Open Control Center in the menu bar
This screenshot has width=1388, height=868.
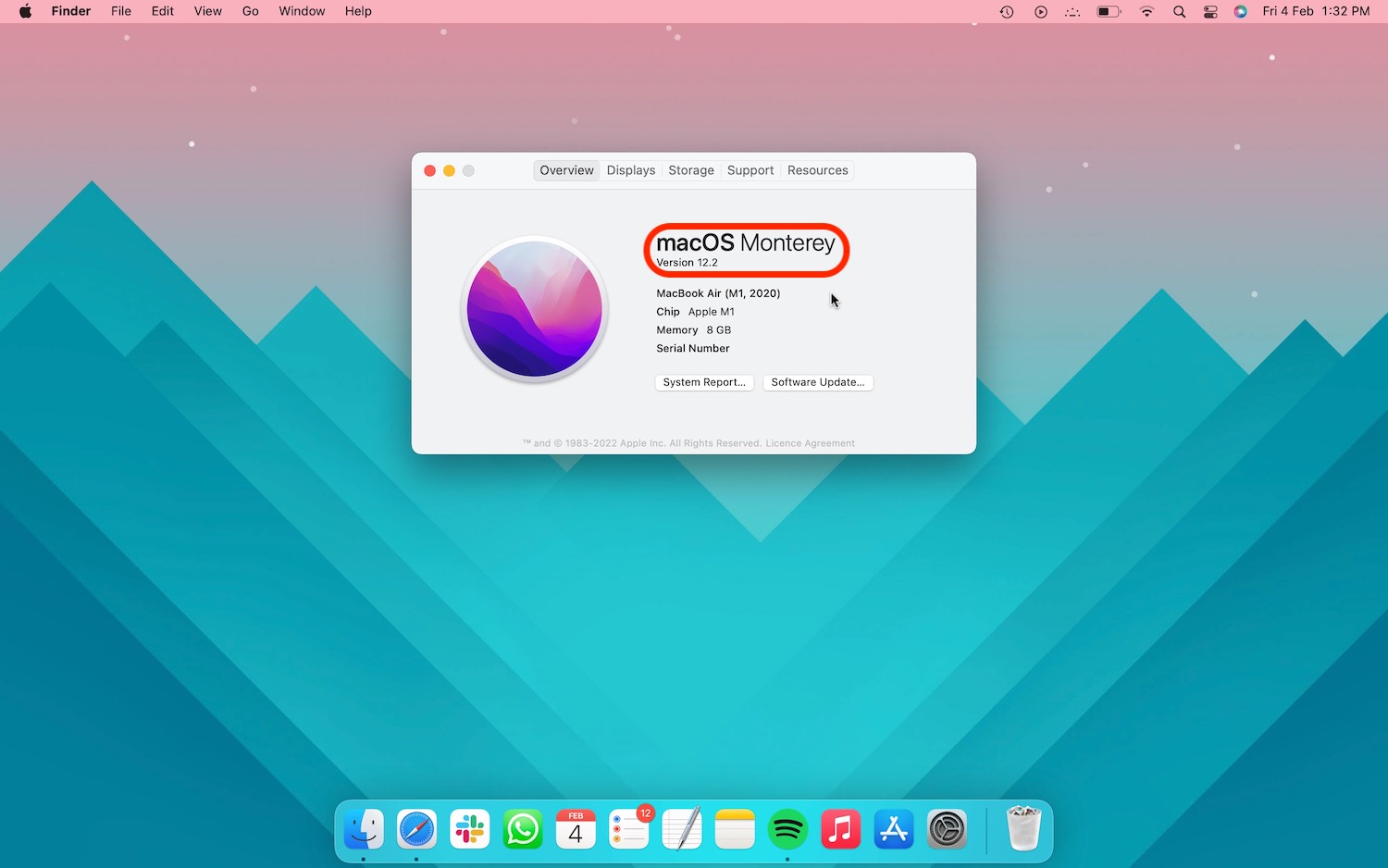pyautogui.click(x=1209, y=11)
